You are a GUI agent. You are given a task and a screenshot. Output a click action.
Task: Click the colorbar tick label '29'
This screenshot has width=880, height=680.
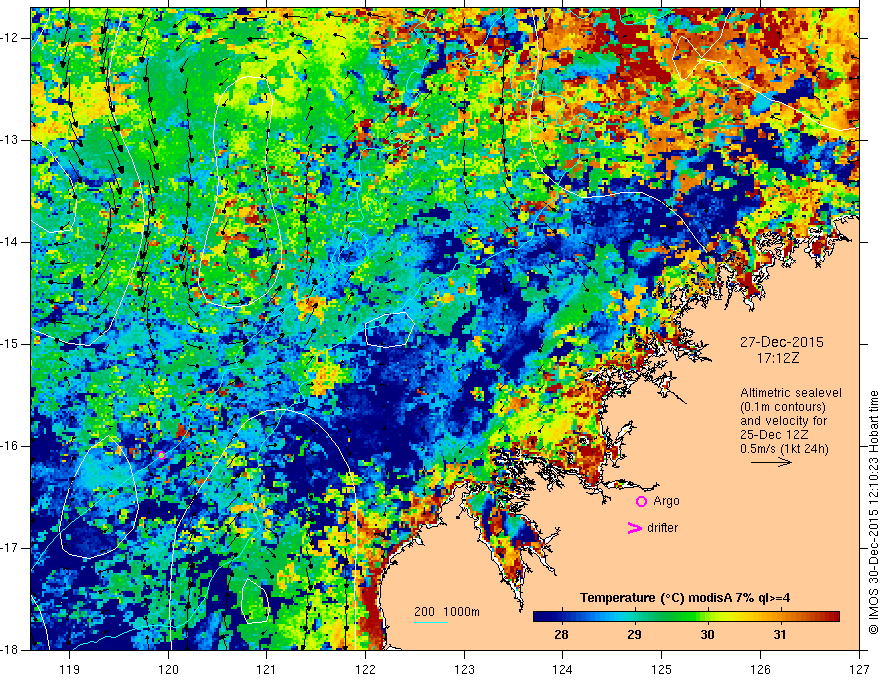tap(634, 635)
